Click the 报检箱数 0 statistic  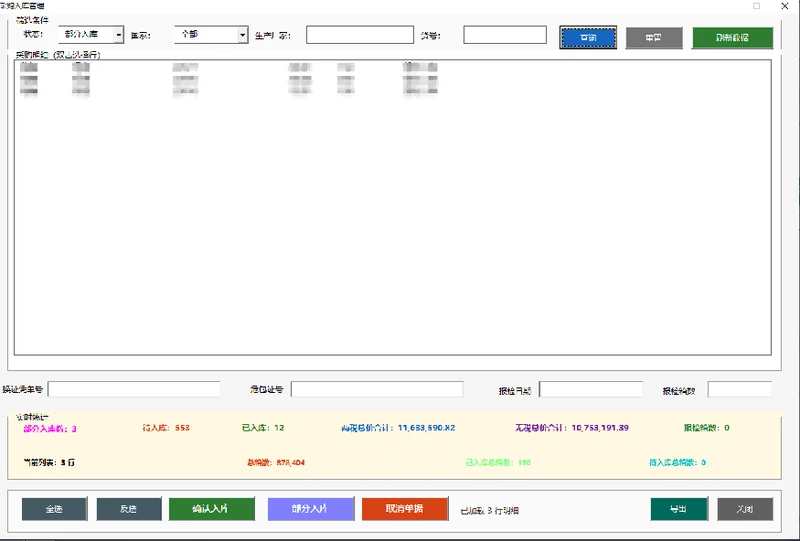(707, 428)
